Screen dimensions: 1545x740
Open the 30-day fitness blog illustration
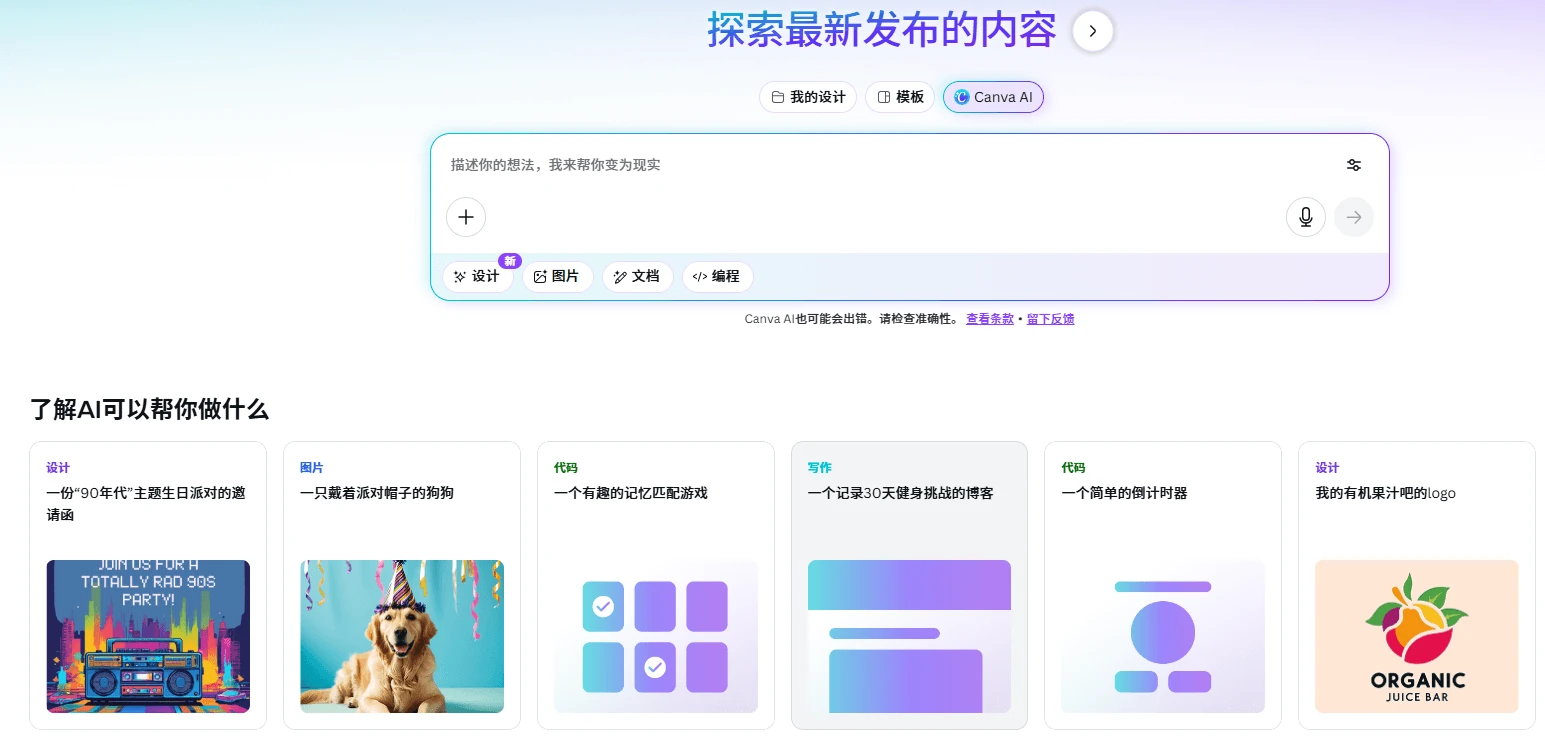coord(909,636)
